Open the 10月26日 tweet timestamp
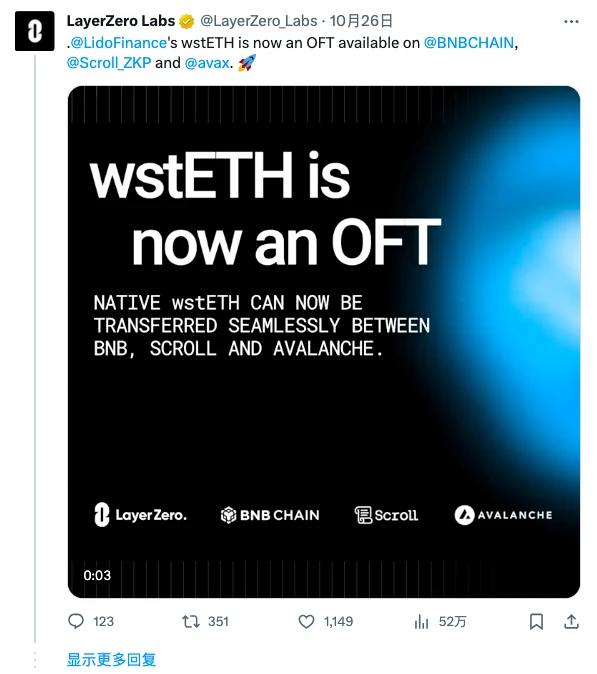 click(x=361, y=21)
